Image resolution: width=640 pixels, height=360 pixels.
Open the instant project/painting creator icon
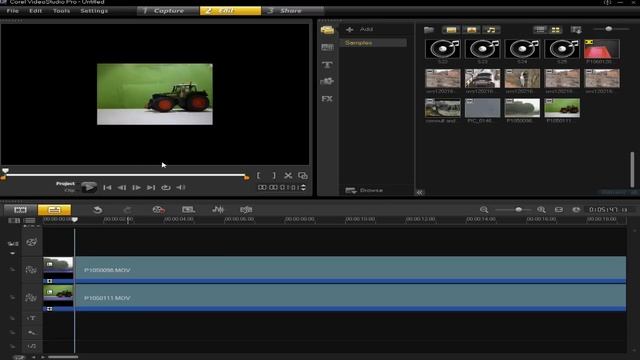188,210
